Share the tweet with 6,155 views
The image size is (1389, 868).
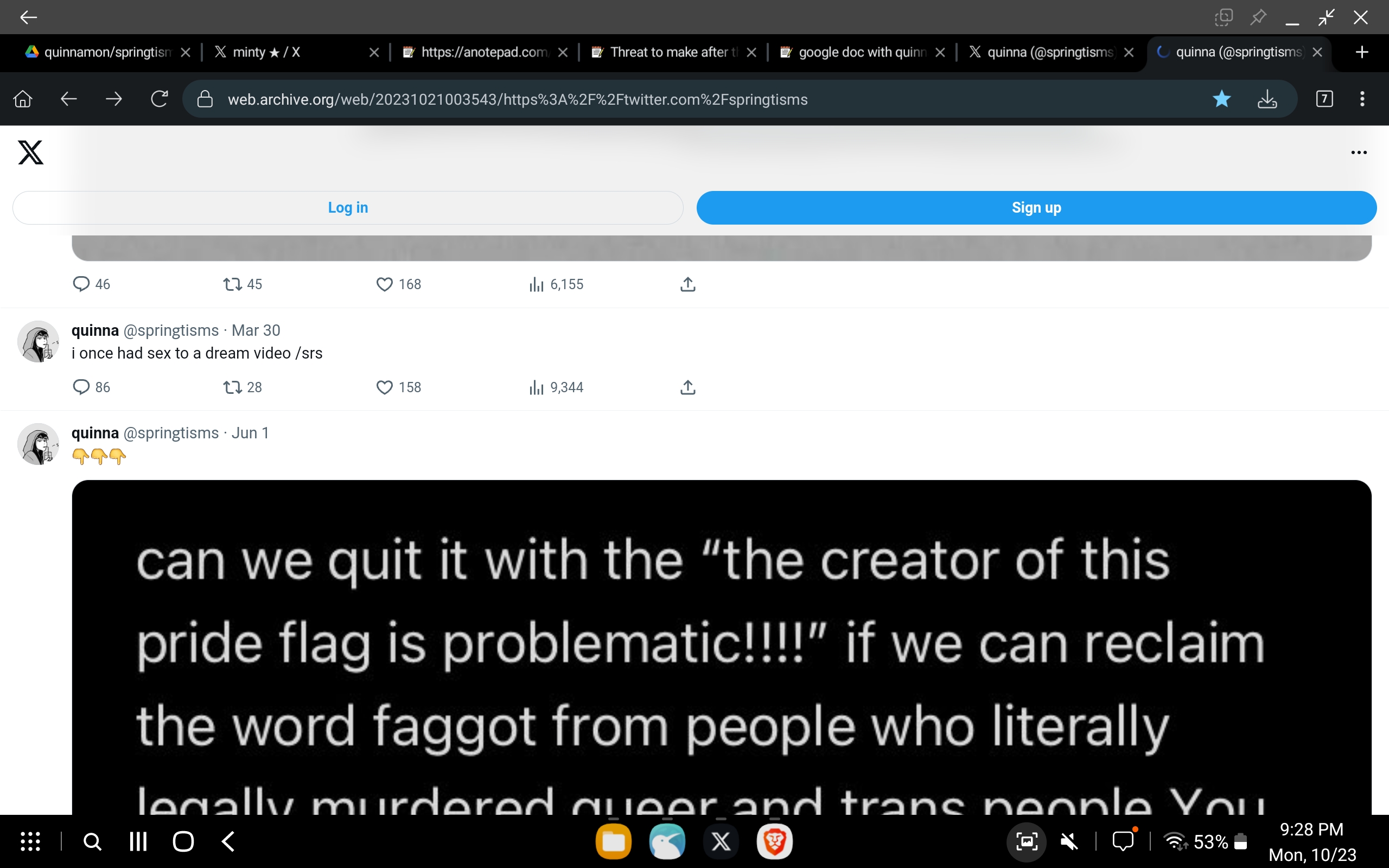pos(687,284)
